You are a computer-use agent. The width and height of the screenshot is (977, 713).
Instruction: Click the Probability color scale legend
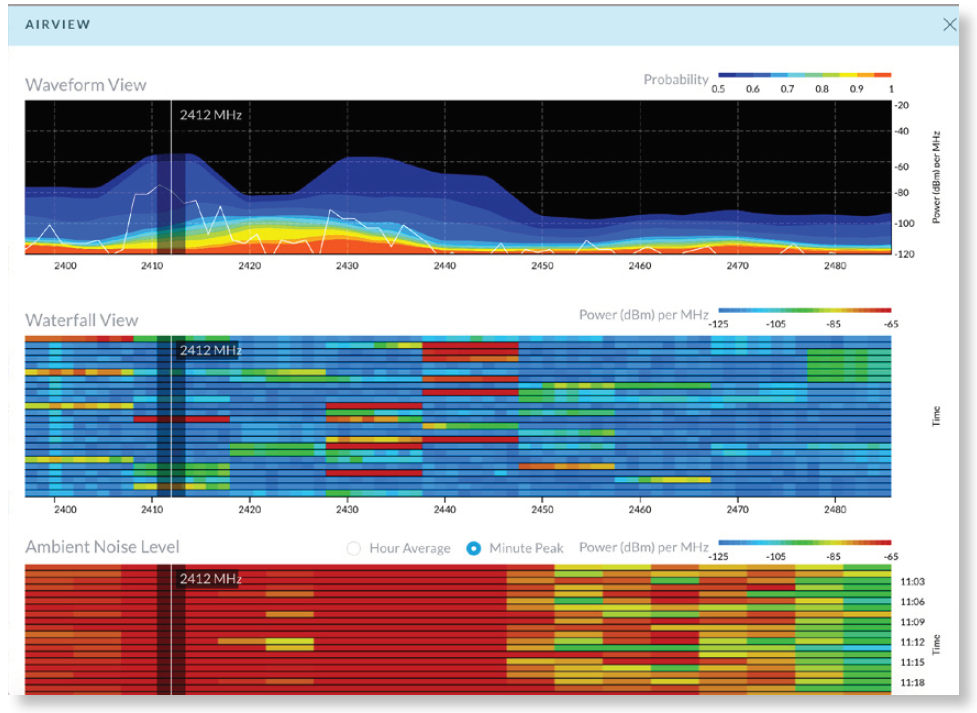point(804,76)
